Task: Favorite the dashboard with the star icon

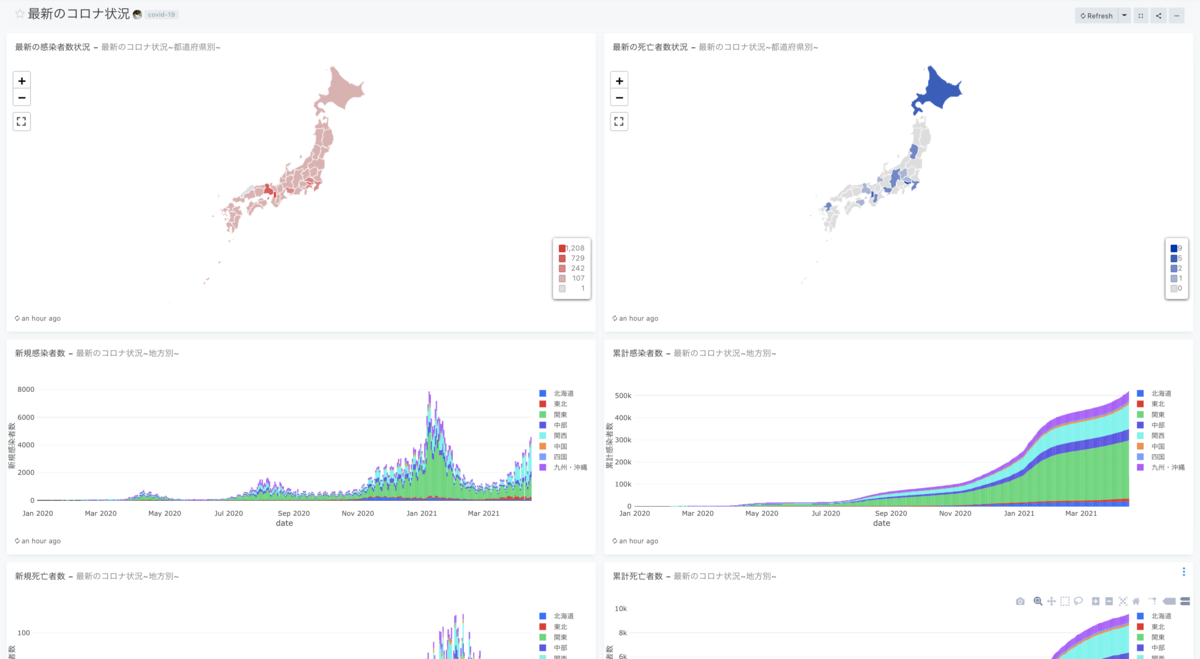Action: (x=19, y=14)
